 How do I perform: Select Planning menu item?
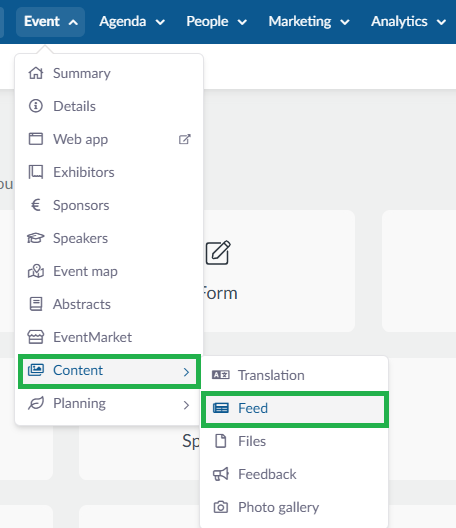pyautogui.click(x=109, y=403)
